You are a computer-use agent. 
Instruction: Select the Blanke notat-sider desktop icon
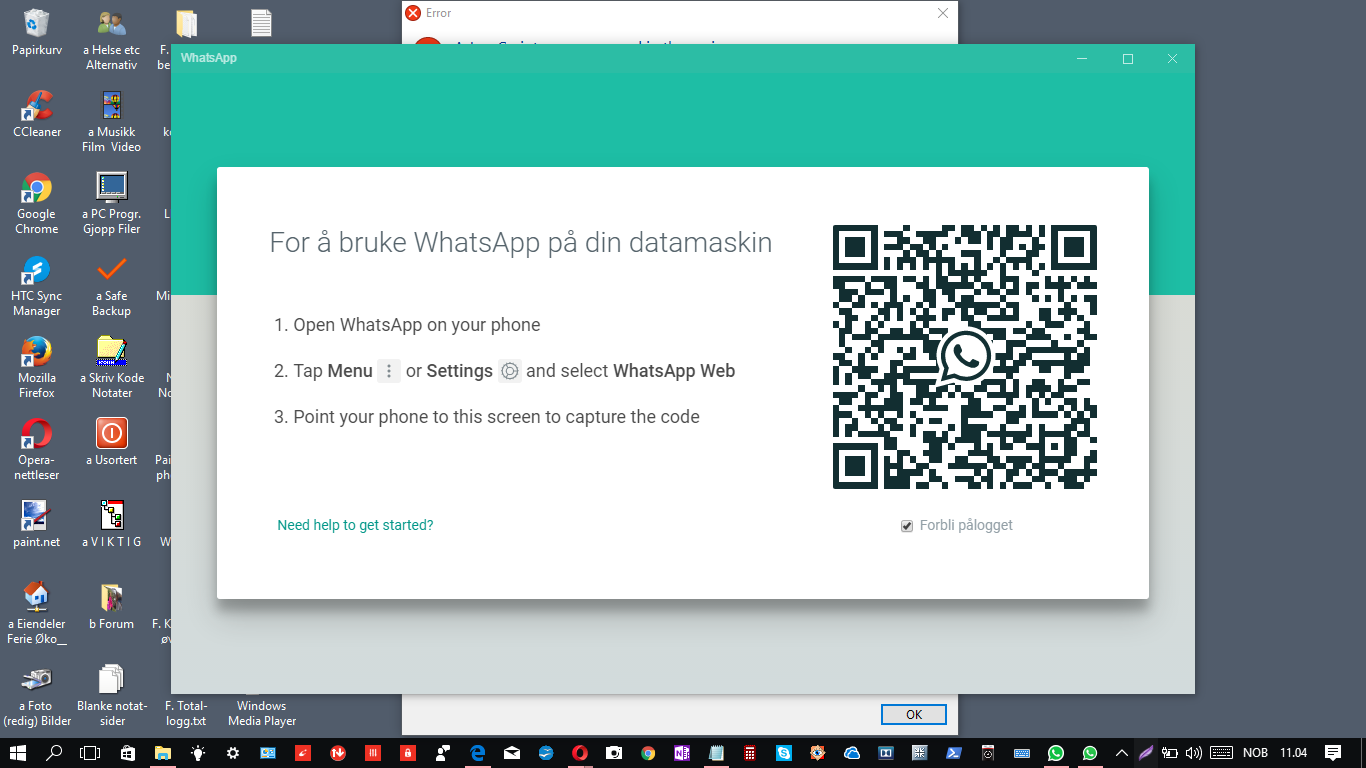112,696
